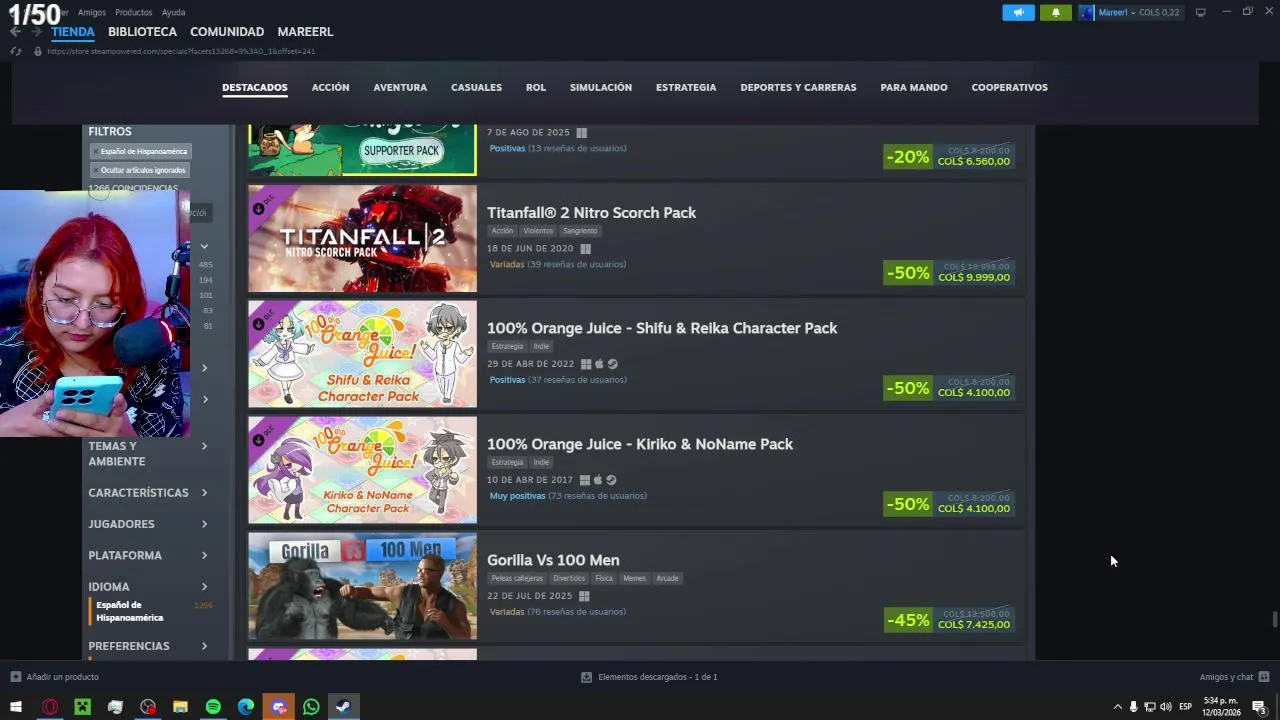
Task: Select the Aventura category tab
Action: [x=400, y=88]
